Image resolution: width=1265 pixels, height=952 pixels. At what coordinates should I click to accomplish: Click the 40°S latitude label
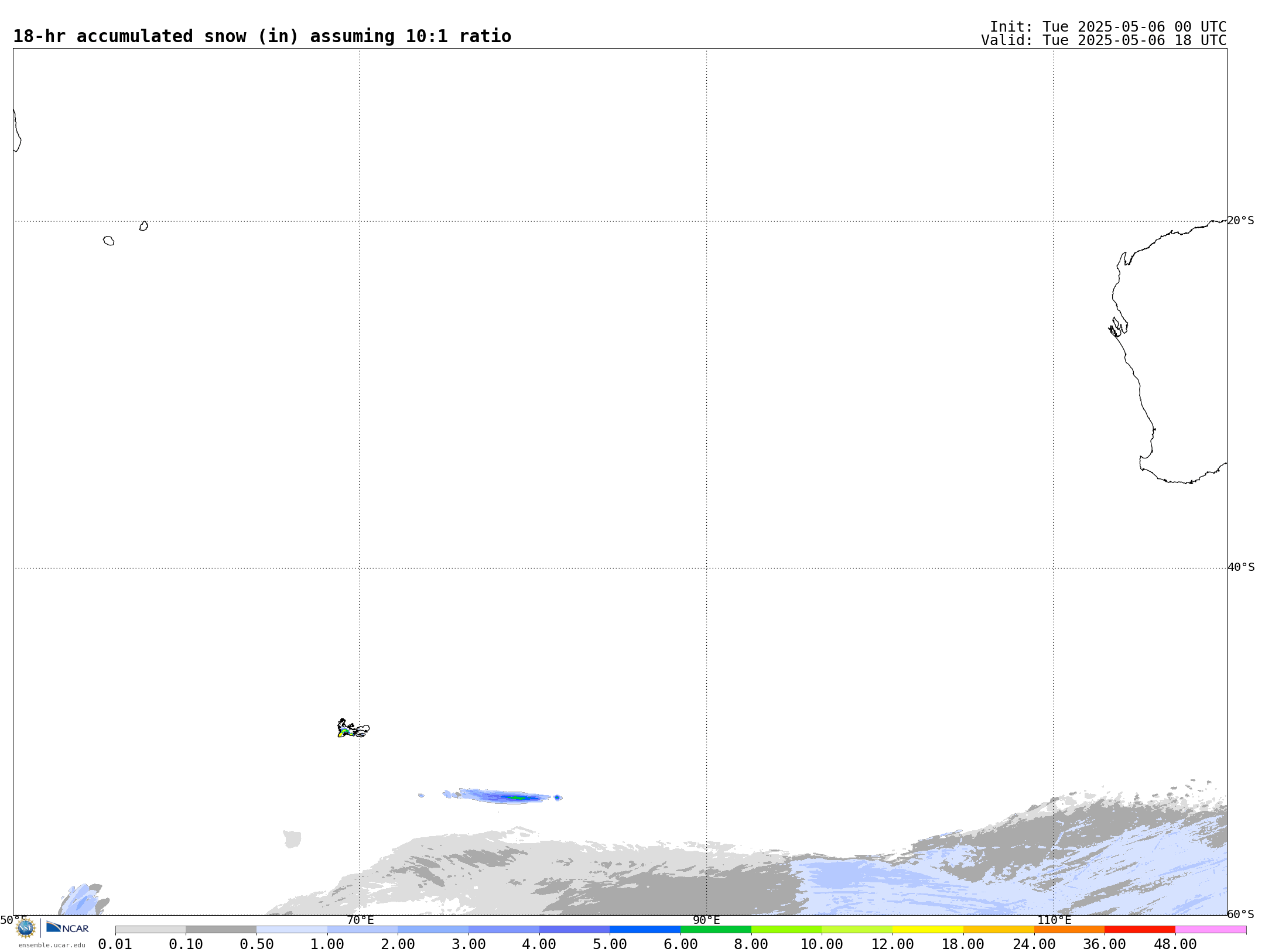point(1241,567)
